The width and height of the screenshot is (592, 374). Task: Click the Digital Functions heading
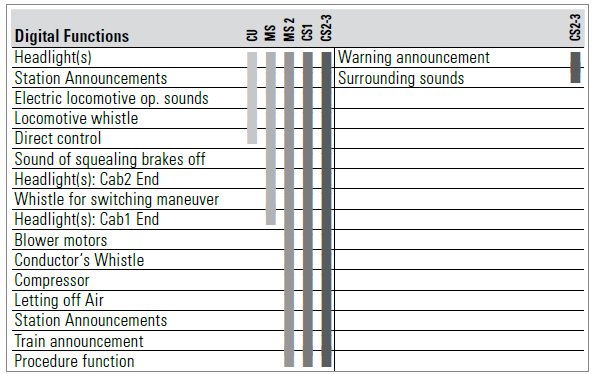click(x=72, y=36)
